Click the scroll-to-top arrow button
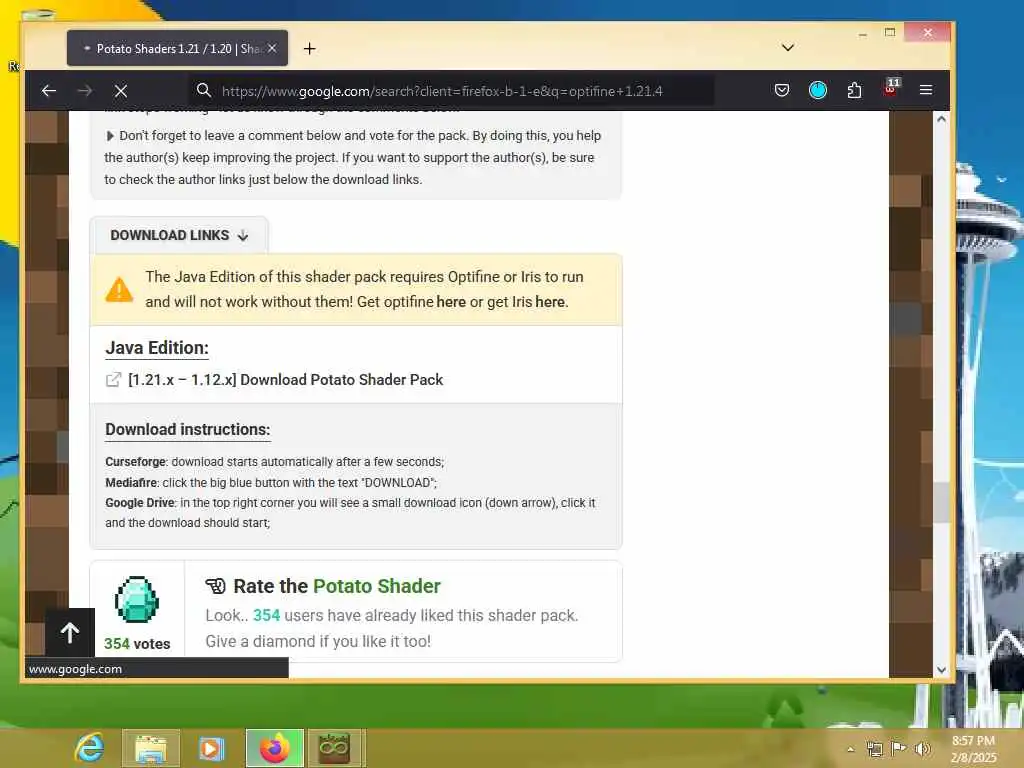1024x768 pixels. [x=70, y=632]
